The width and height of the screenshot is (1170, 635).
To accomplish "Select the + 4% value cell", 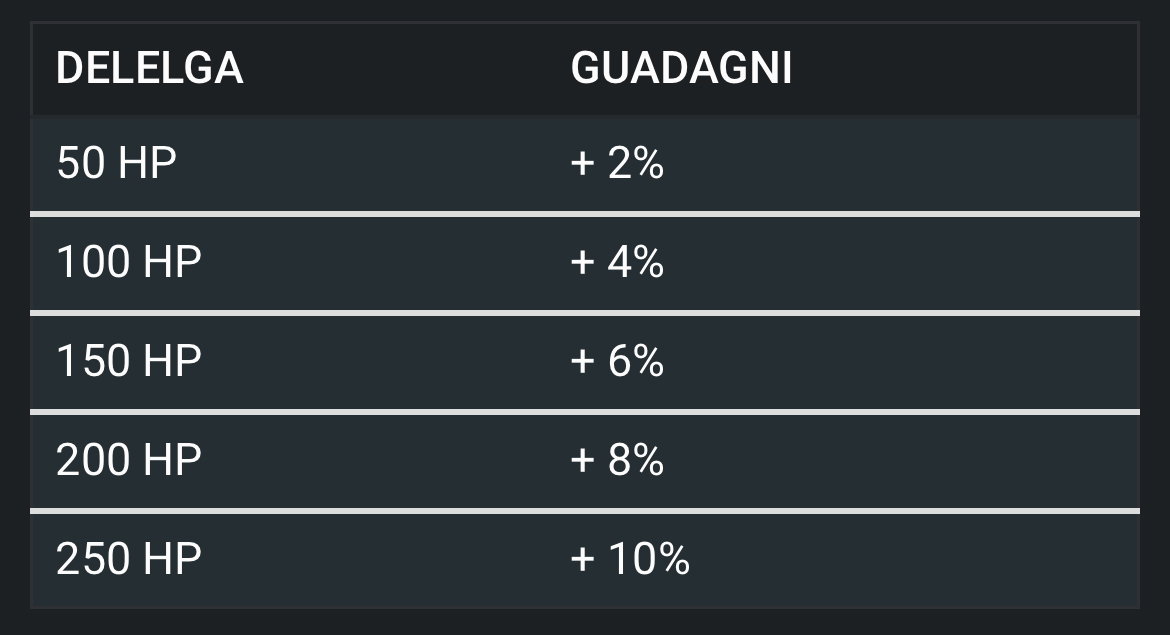I will point(617,262).
